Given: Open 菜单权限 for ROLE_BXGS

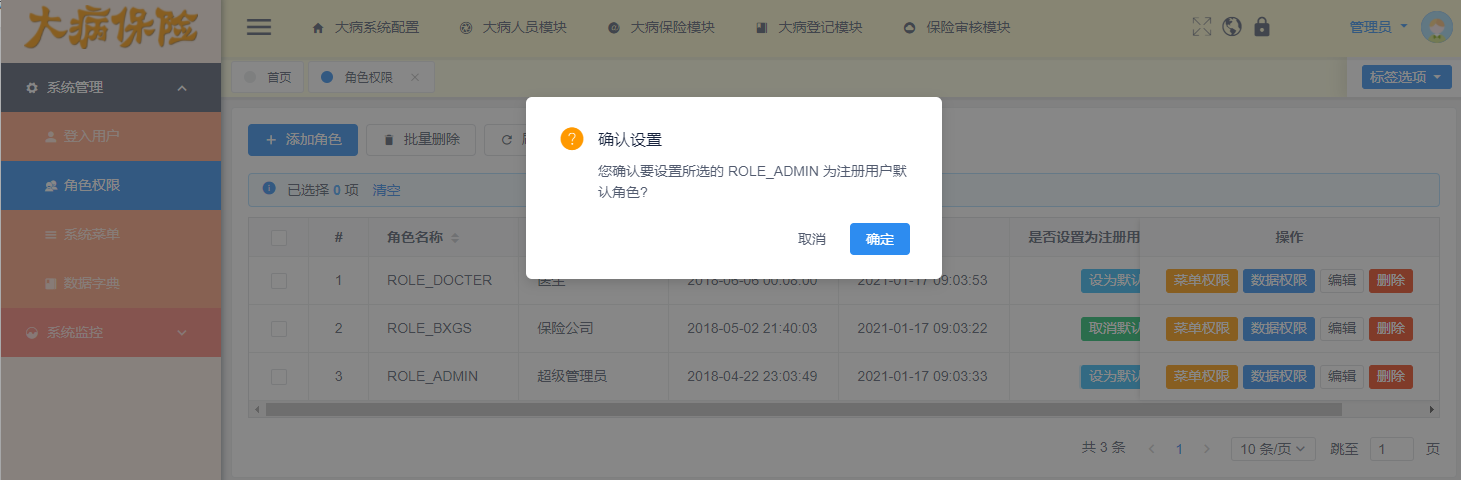Looking at the screenshot, I should [1202, 328].
